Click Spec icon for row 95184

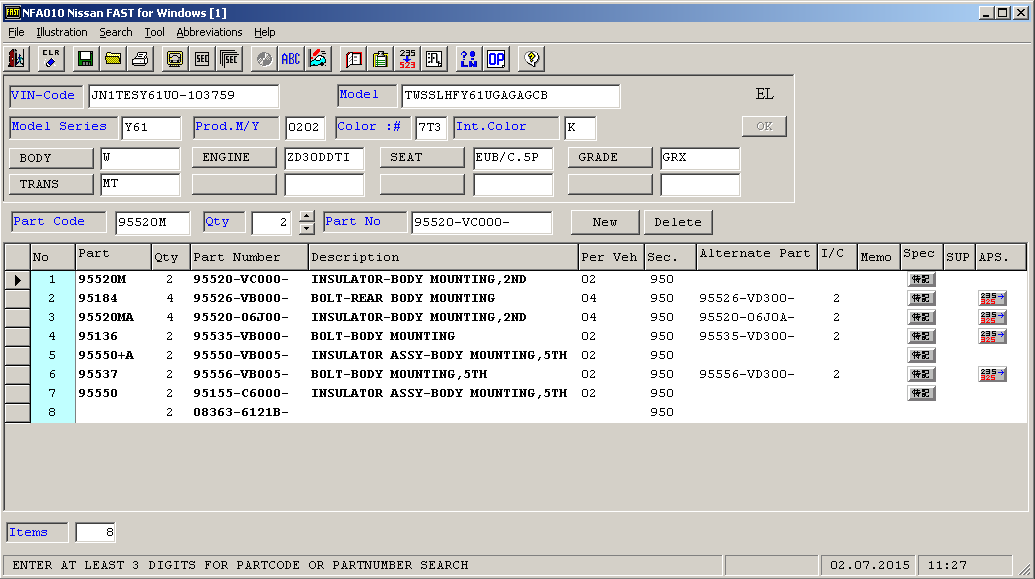[921, 298]
